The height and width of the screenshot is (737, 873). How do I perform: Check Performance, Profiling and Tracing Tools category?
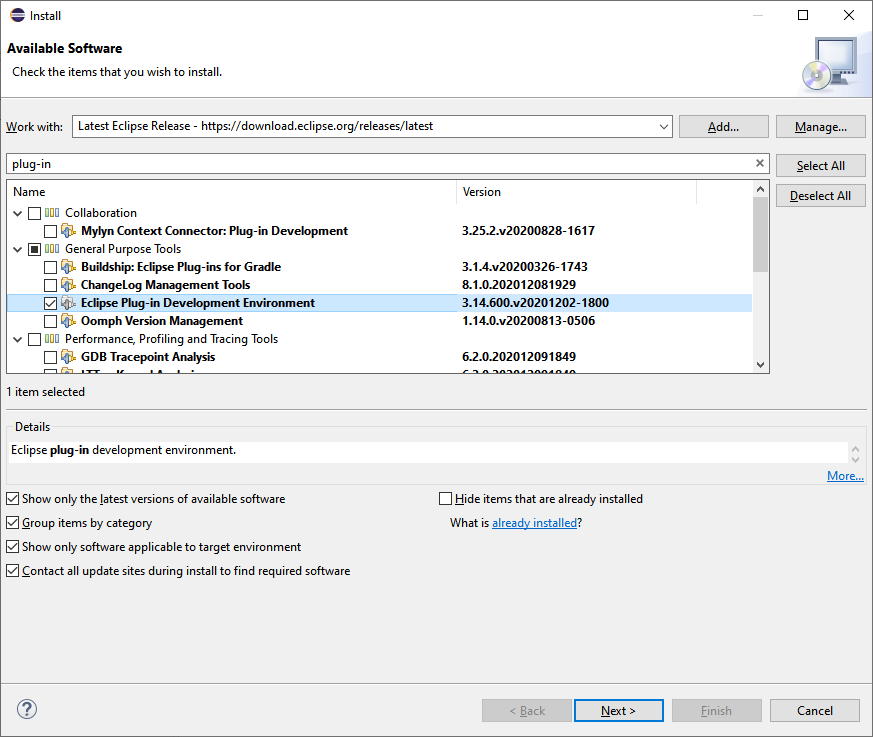(35, 339)
